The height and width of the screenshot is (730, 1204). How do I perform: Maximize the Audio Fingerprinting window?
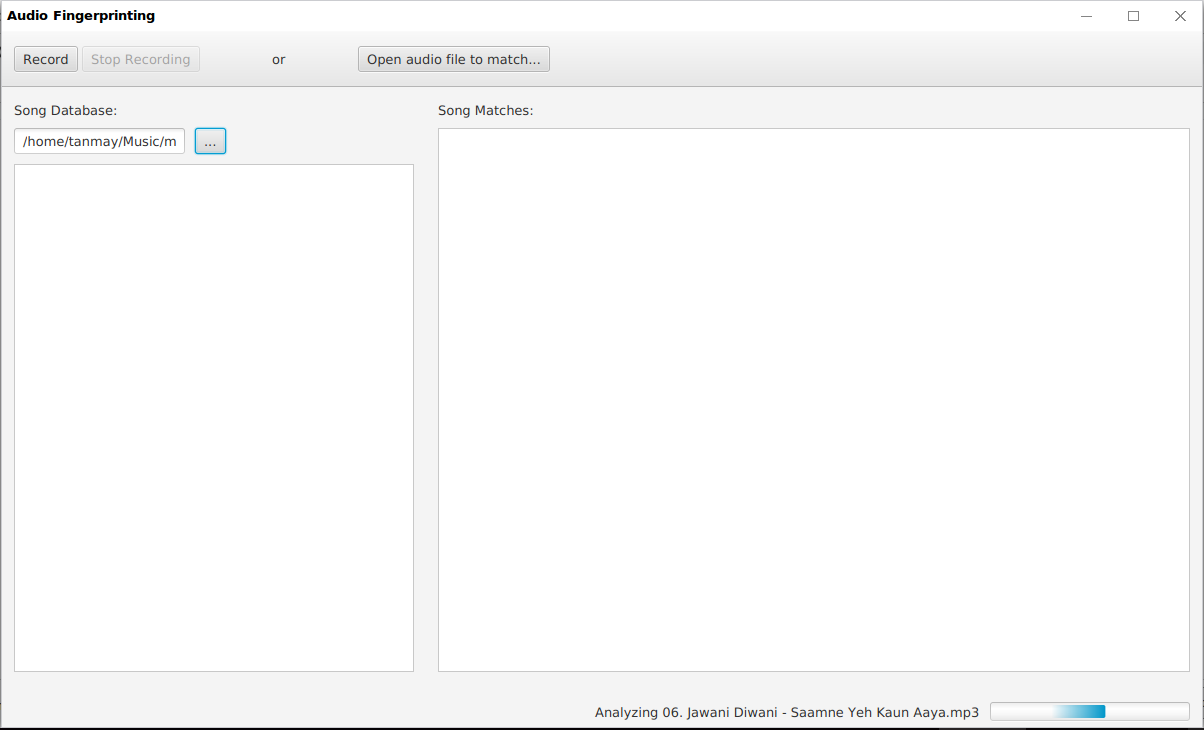click(x=1133, y=16)
